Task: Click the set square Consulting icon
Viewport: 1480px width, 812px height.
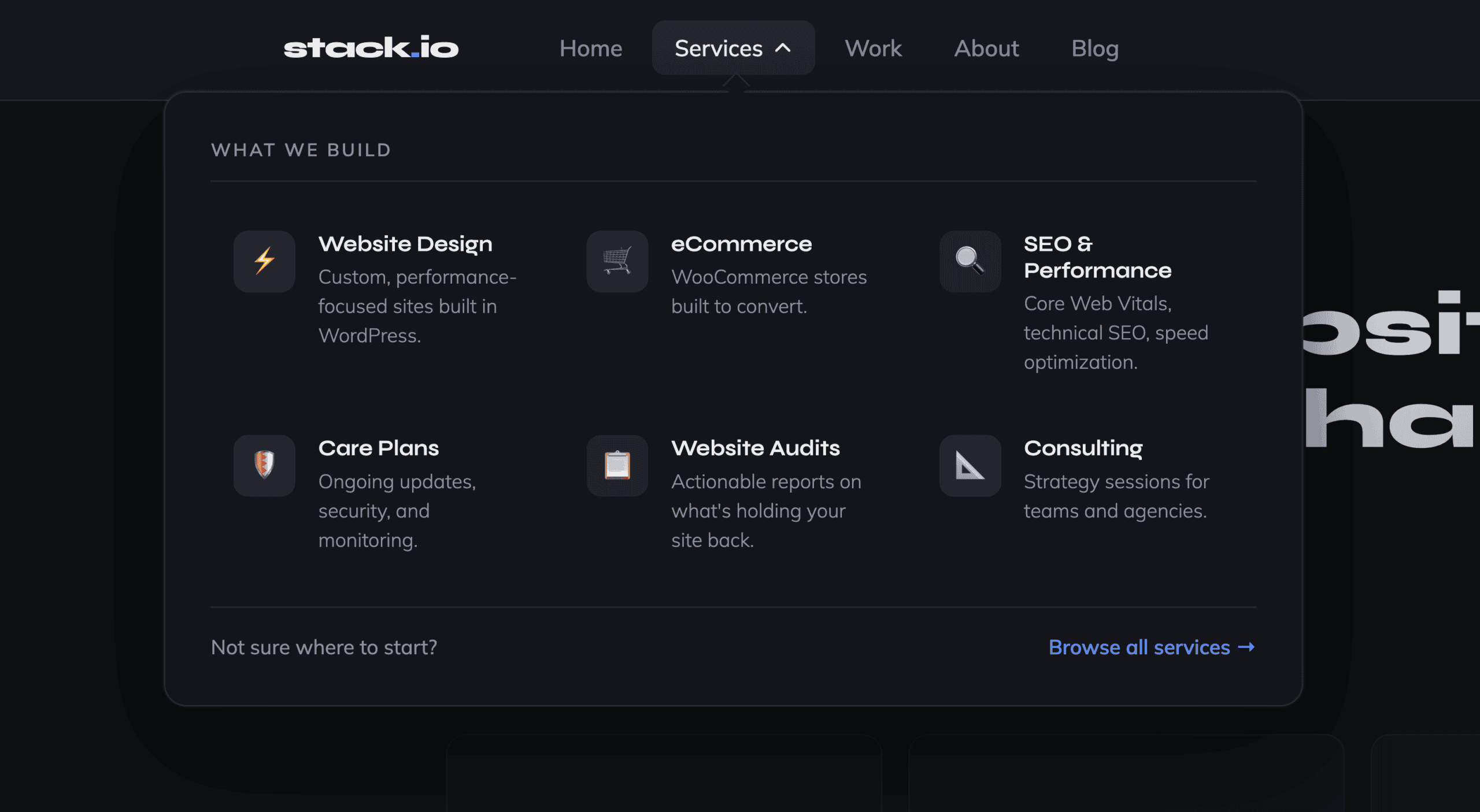Action: (x=970, y=465)
